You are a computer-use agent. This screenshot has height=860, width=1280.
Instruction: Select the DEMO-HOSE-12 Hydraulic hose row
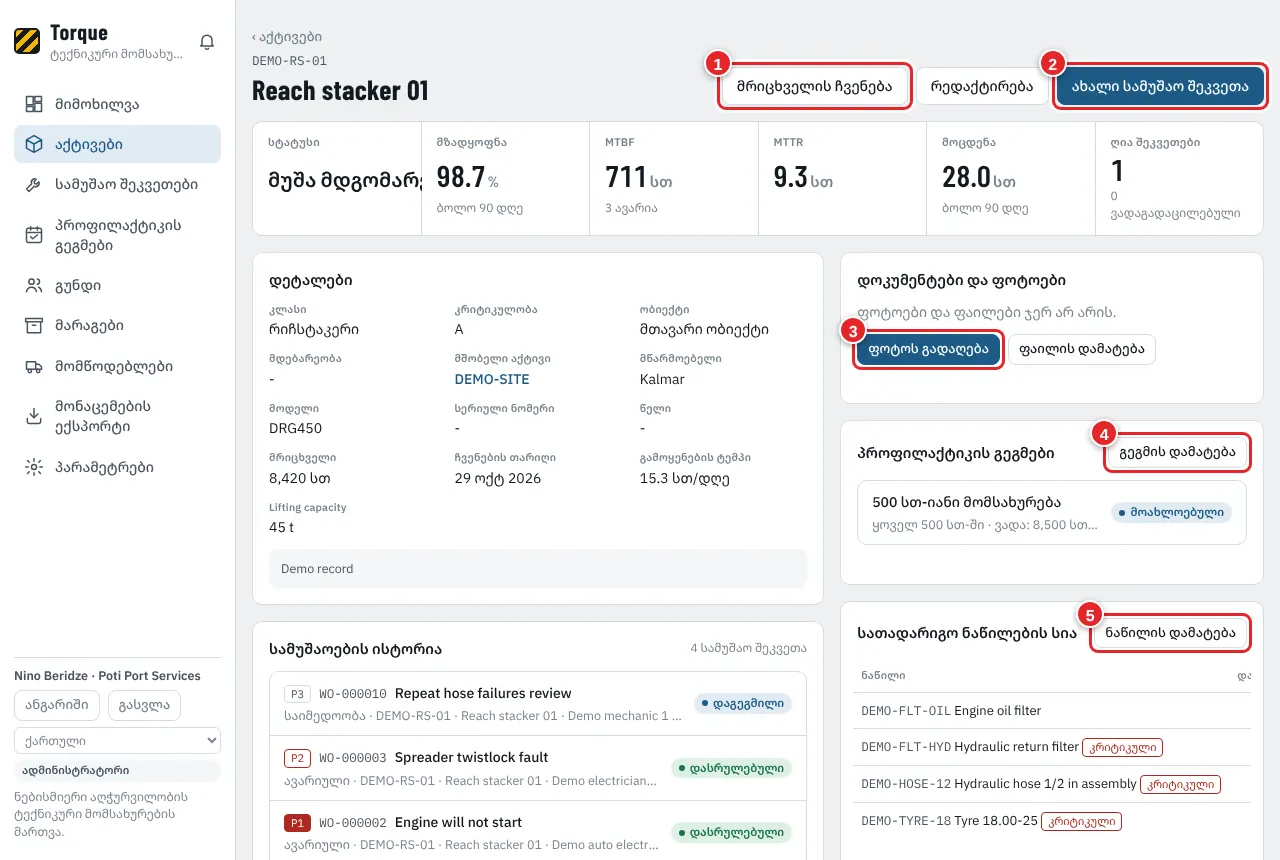pyautogui.click(x=1054, y=784)
